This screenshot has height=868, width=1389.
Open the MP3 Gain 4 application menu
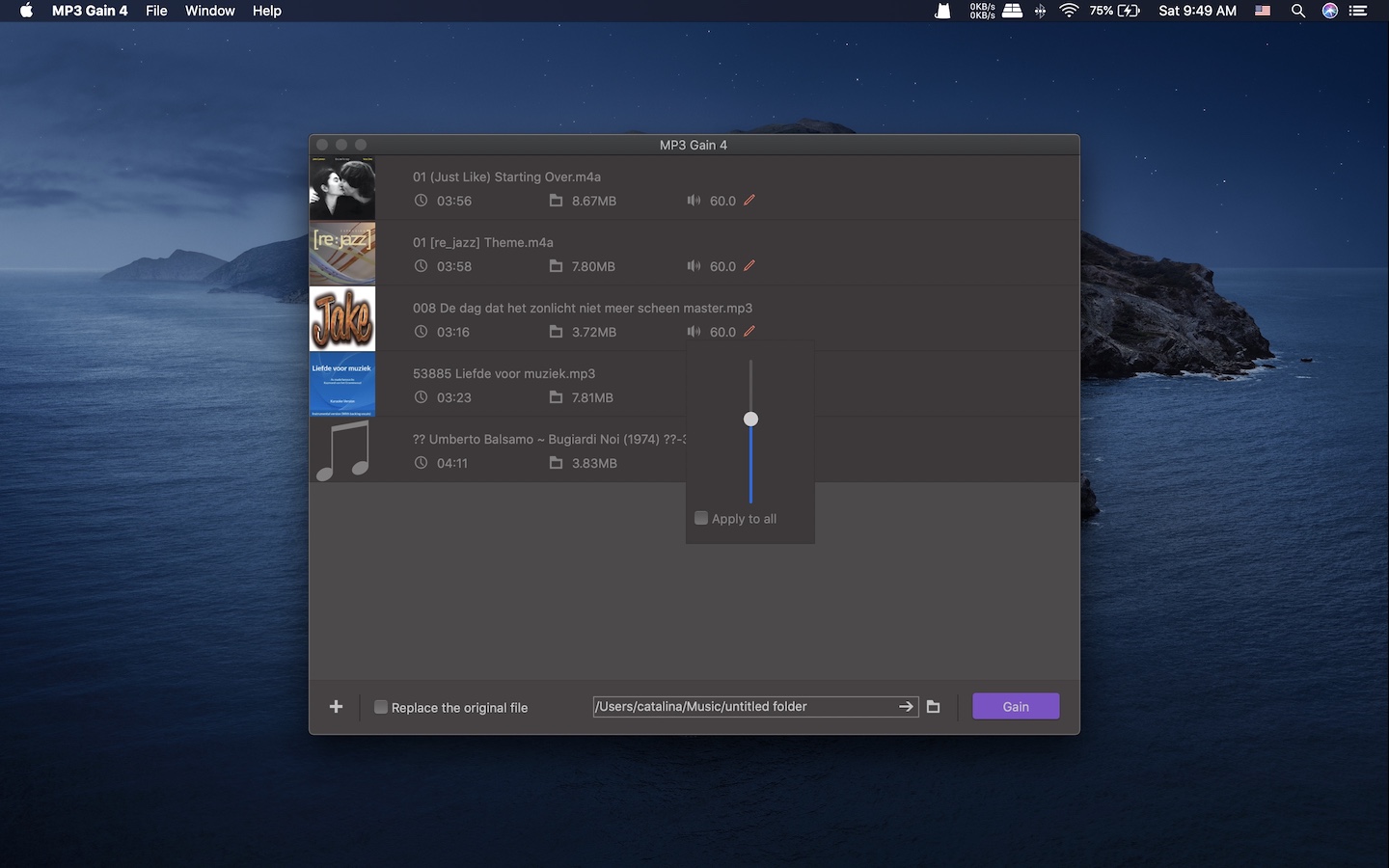90,11
